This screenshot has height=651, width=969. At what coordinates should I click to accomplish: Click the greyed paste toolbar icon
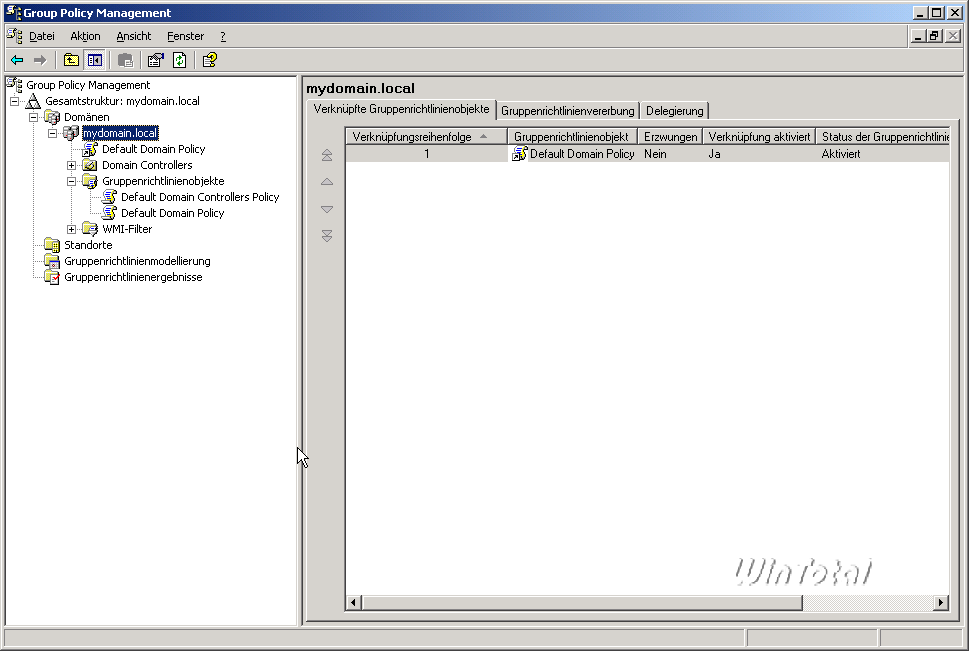[x=125, y=60]
